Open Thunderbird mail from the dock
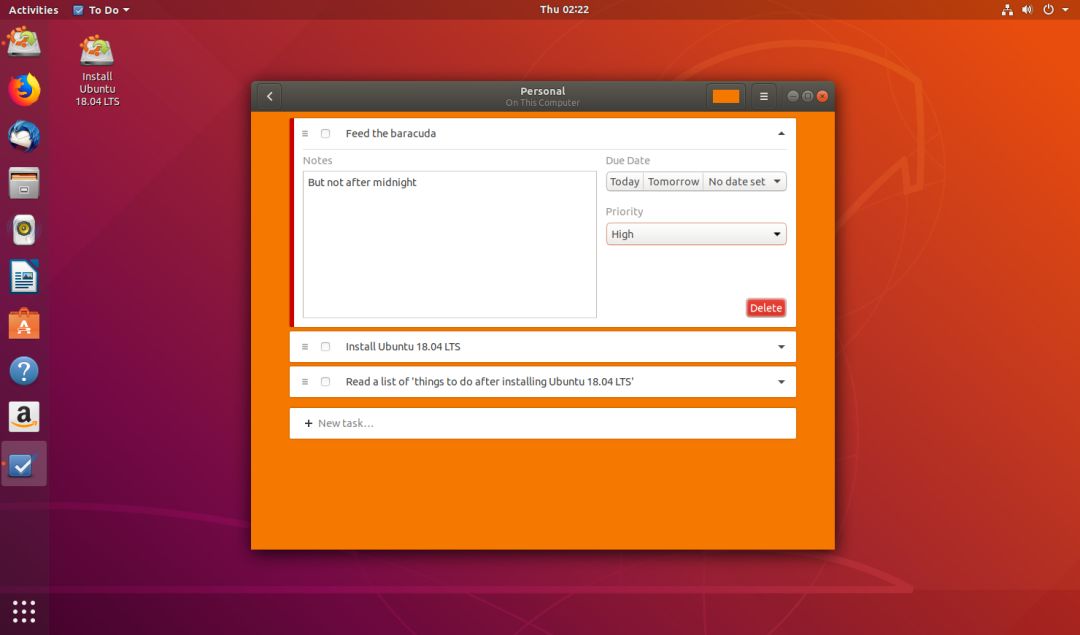This screenshot has width=1080, height=635. coord(24,136)
